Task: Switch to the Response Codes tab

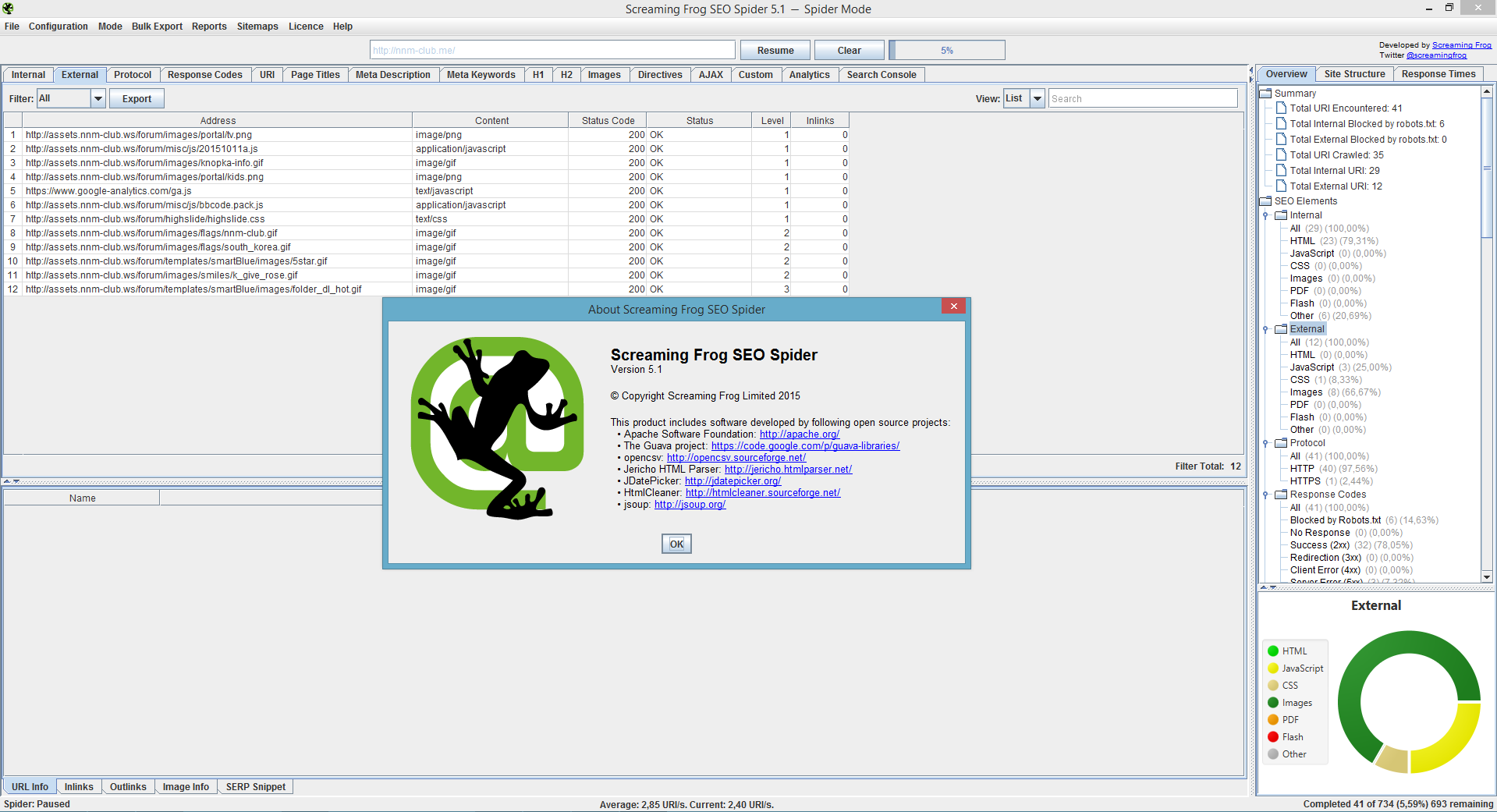Action: (205, 75)
